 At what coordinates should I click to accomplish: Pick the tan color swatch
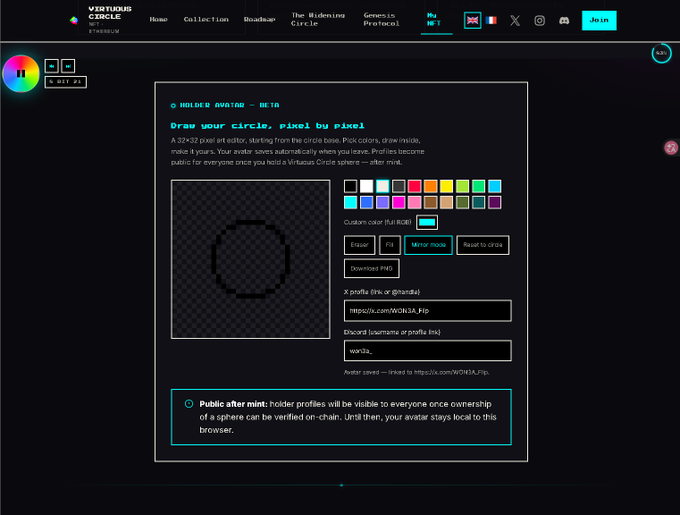click(446, 202)
